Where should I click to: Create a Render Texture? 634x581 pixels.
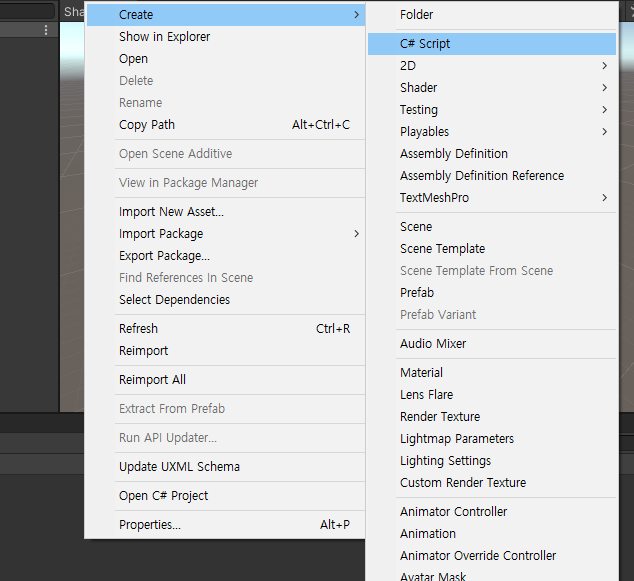coord(492,416)
